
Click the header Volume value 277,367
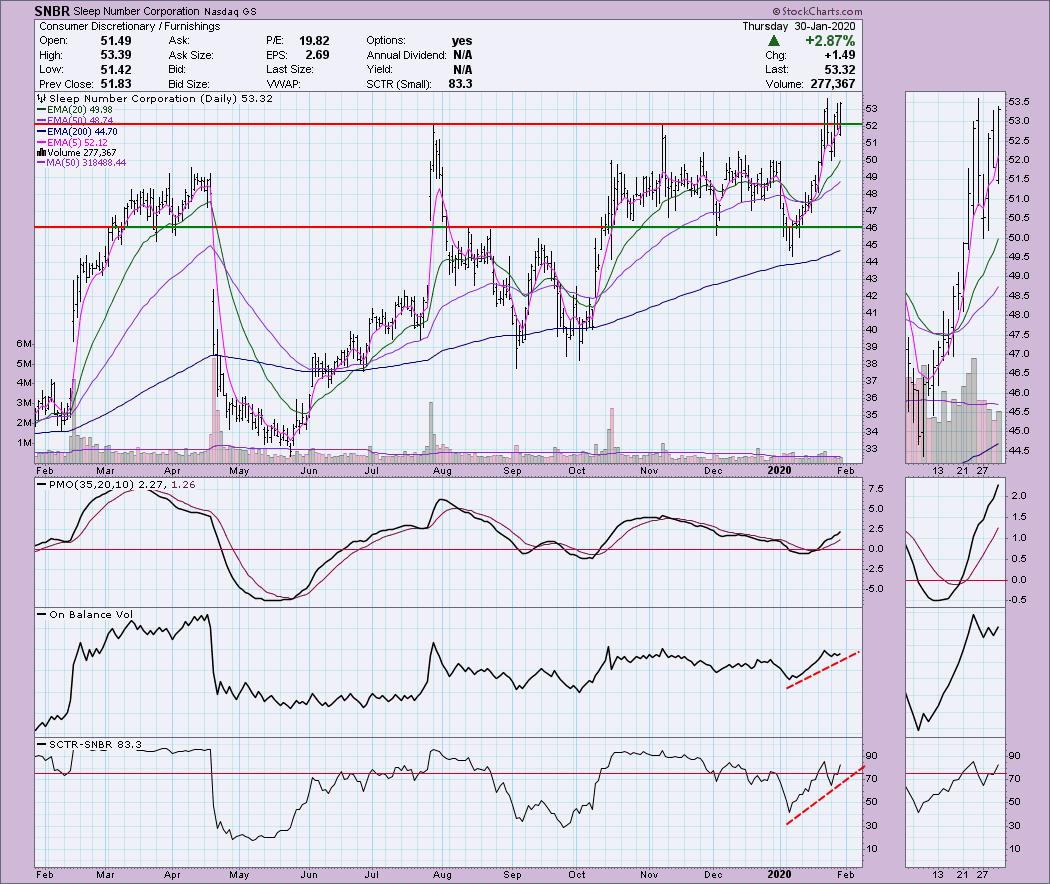click(831, 84)
